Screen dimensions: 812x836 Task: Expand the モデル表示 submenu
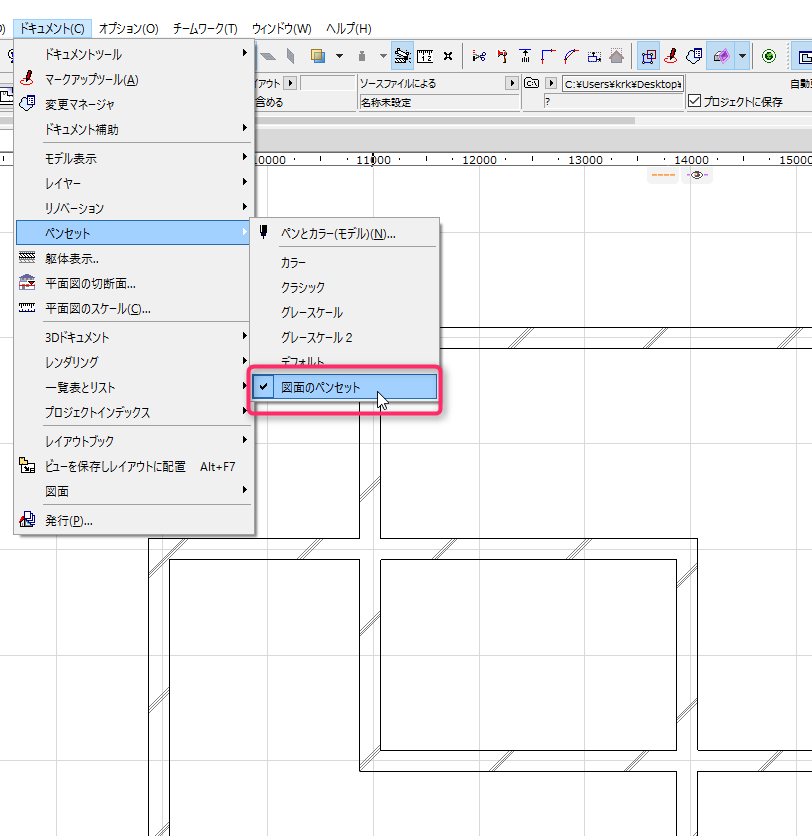click(133, 158)
